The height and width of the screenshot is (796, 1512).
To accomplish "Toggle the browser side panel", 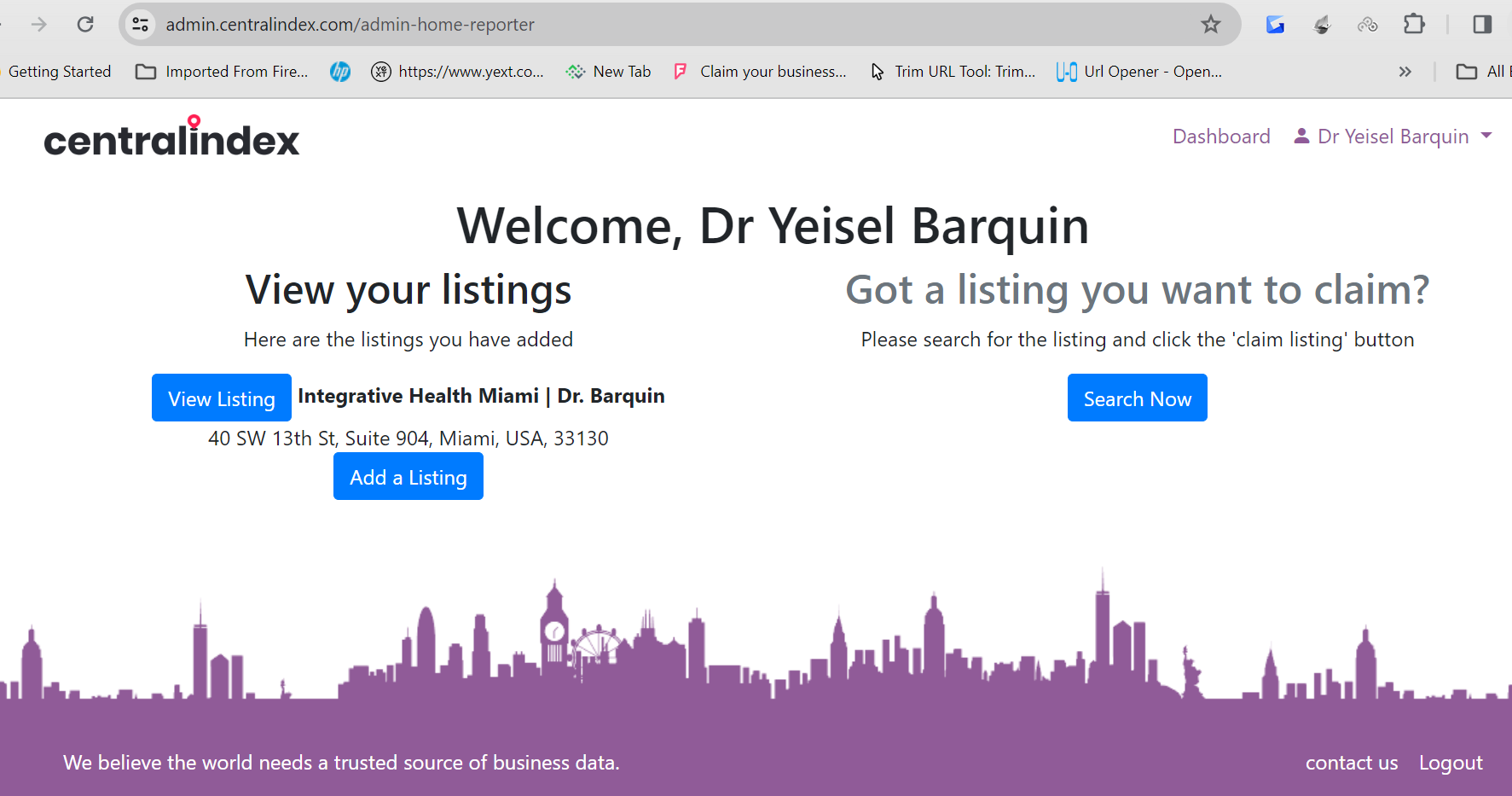I will (1482, 25).
